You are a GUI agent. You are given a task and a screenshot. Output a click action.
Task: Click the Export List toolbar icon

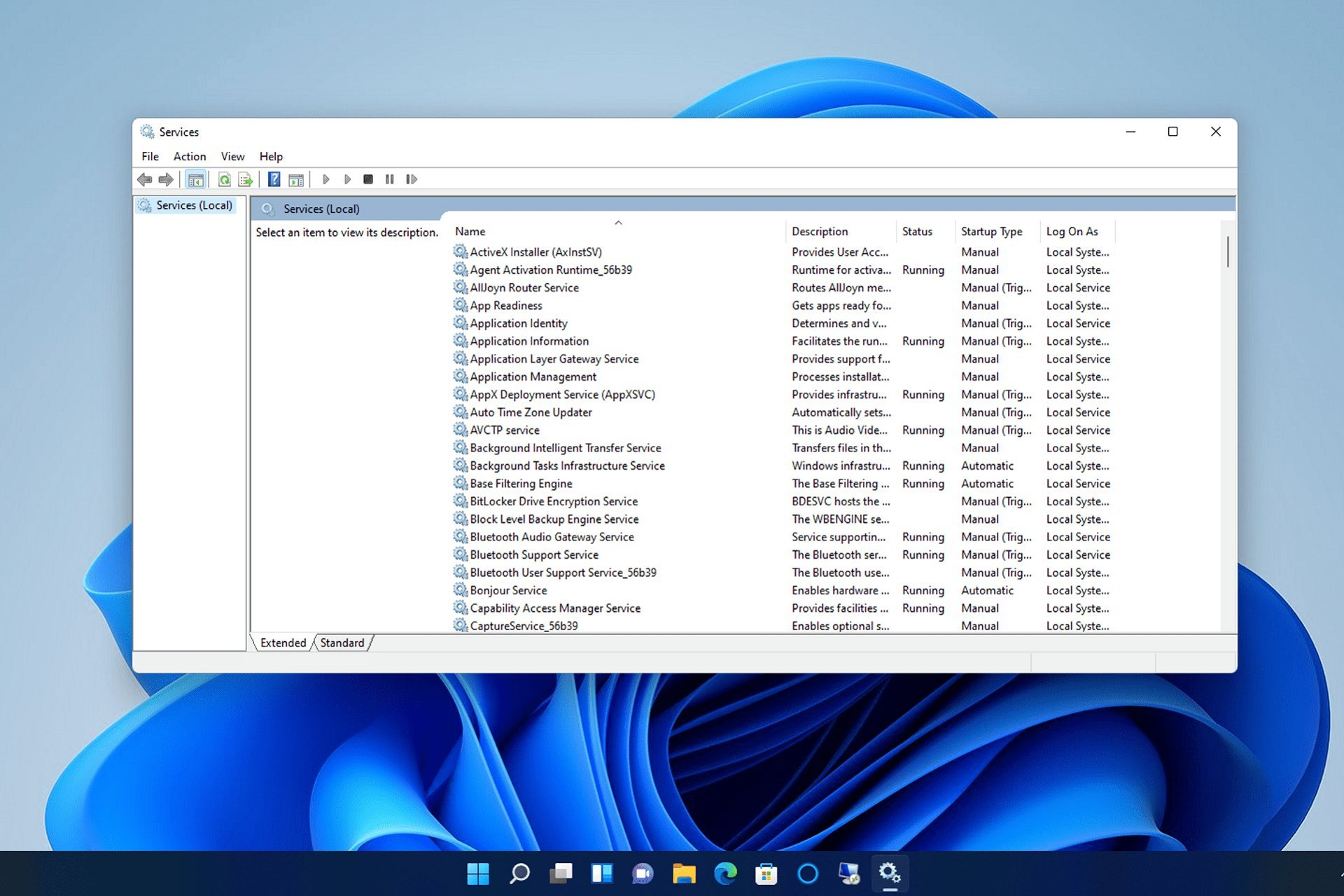245,180
